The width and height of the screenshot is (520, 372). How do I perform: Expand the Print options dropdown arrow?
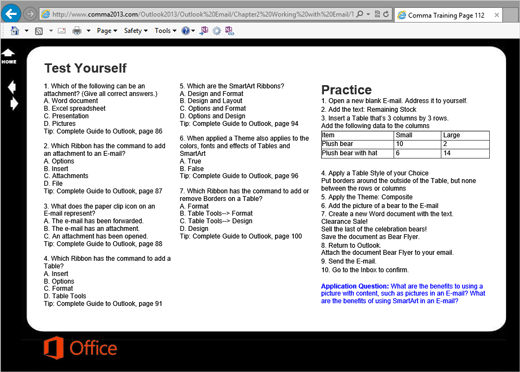[89, 31]
